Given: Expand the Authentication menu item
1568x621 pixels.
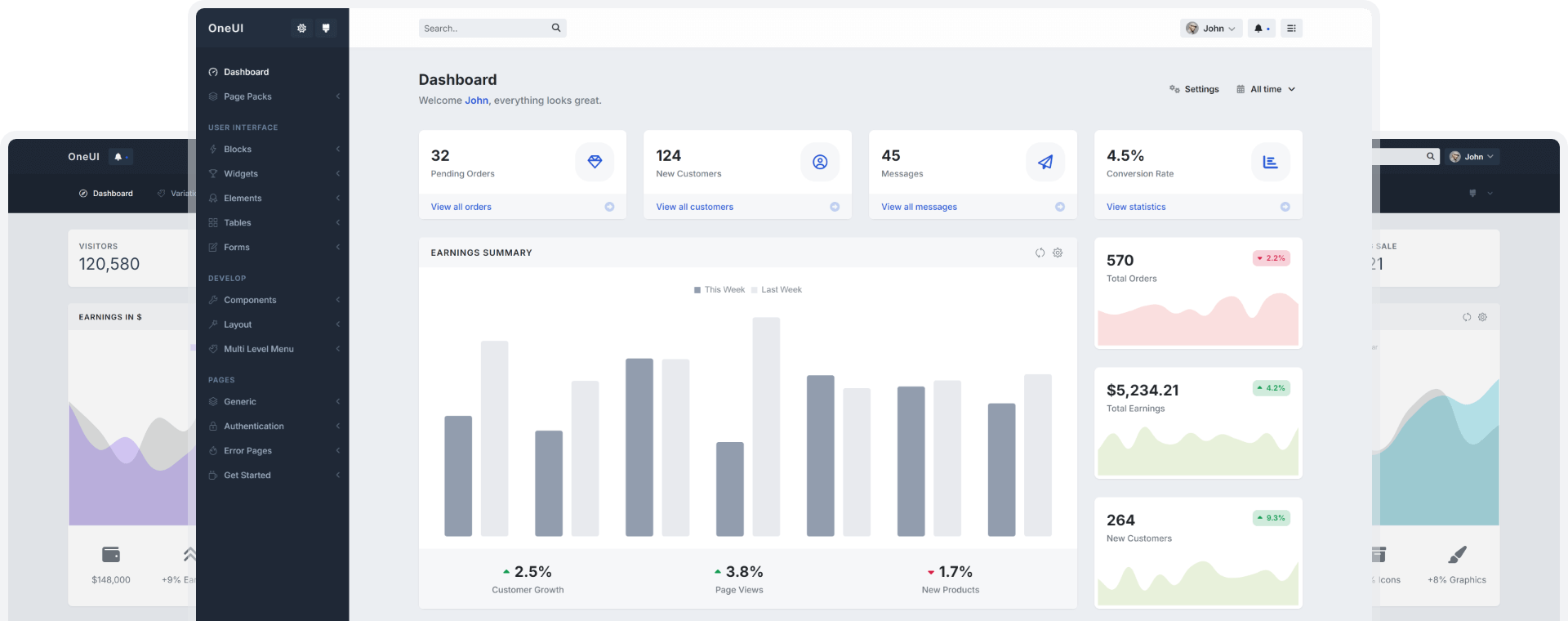Looking at the screenshot, I should 253,427.
